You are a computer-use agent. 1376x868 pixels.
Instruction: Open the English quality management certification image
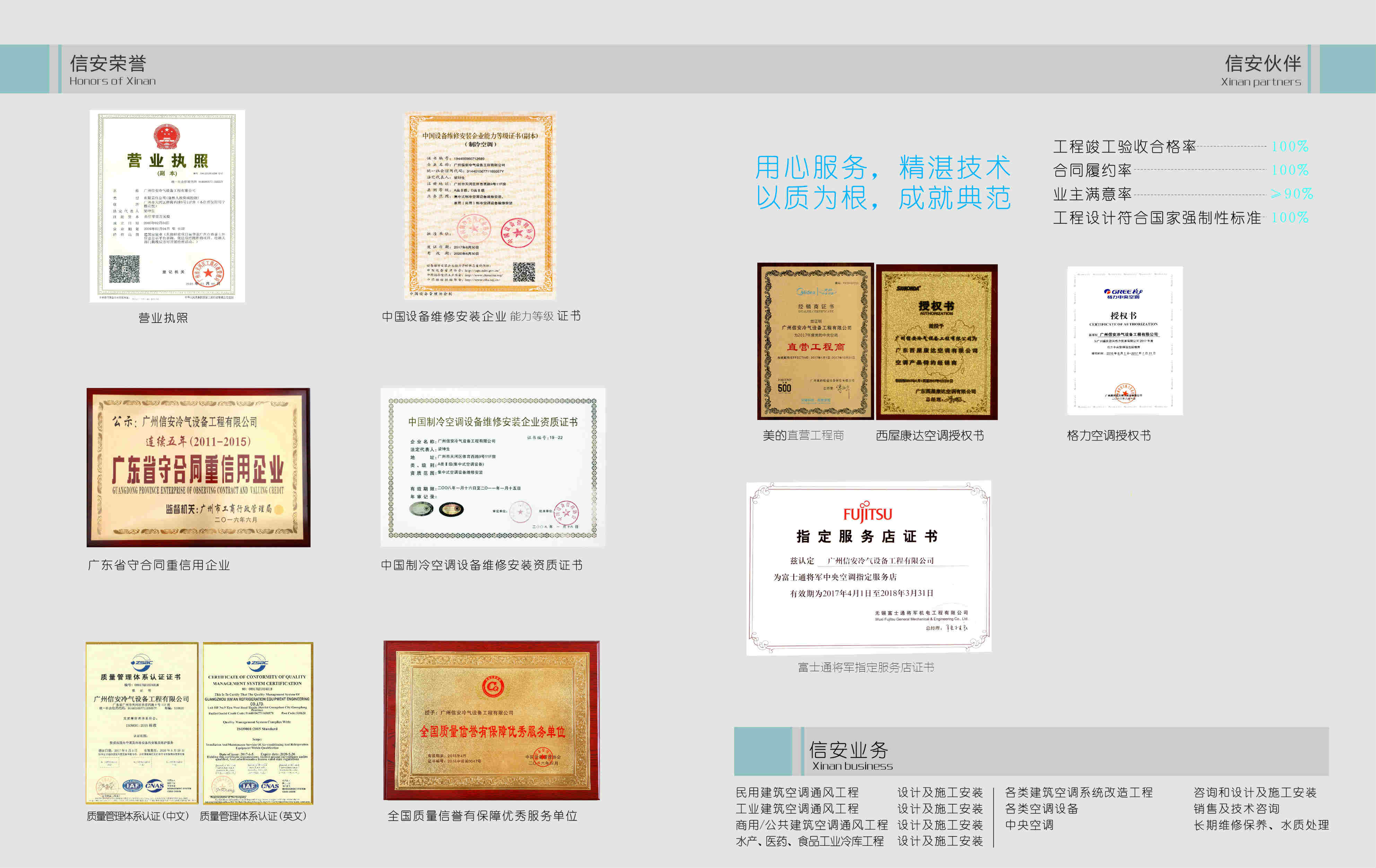point(258,723)
